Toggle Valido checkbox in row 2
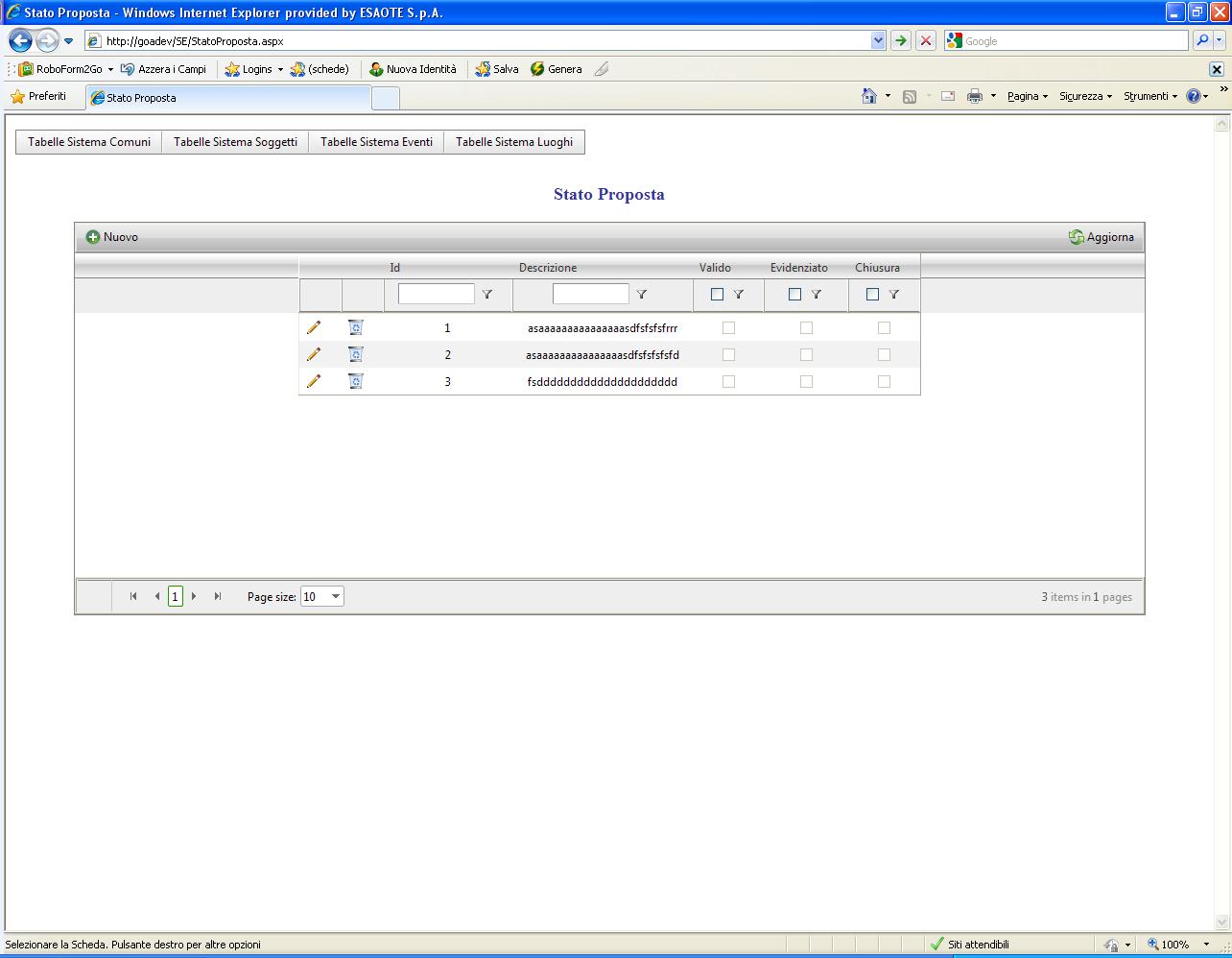 [728, 355]
